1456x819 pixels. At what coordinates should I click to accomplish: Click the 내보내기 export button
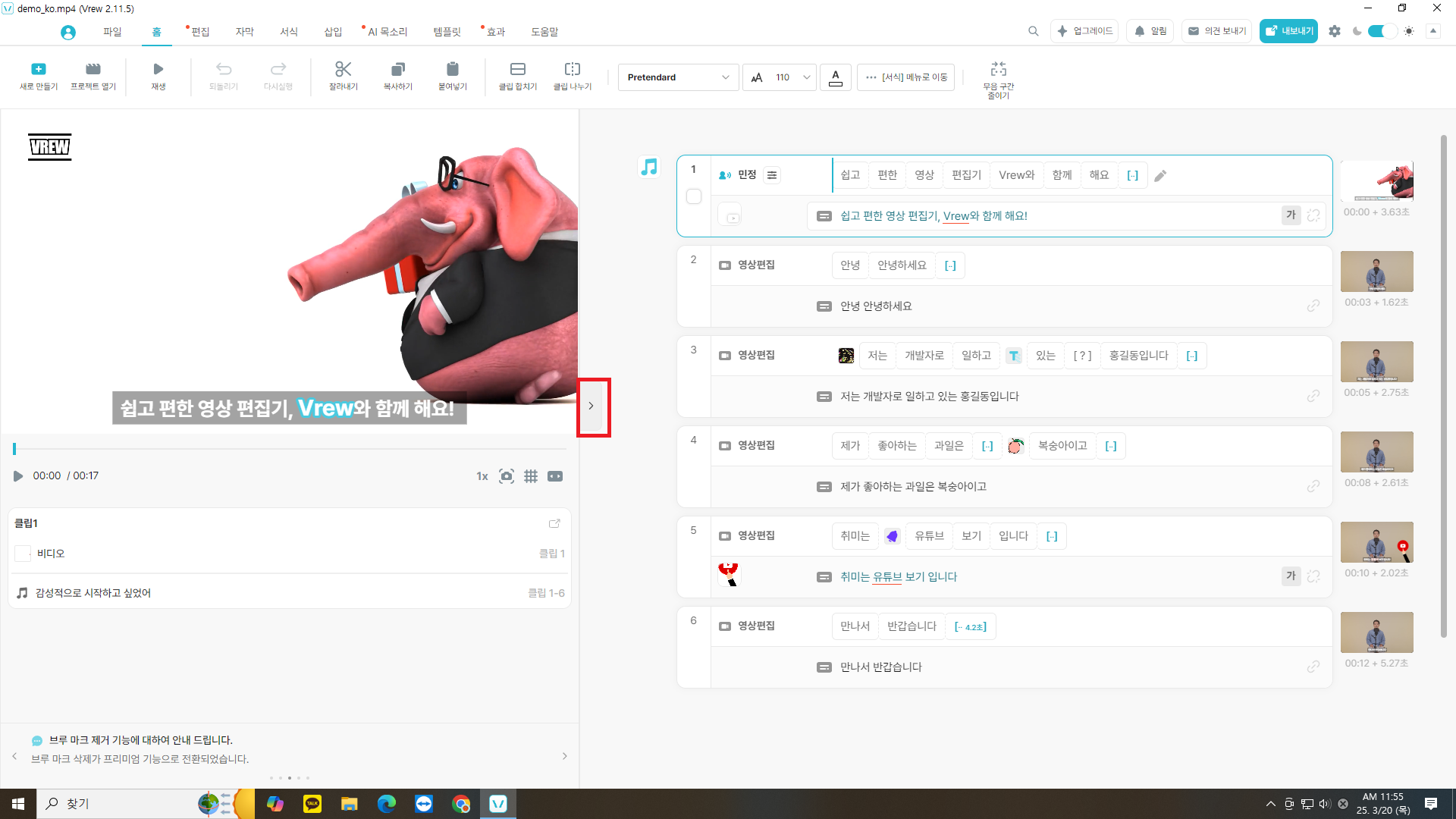click(x=1288, y=31)
